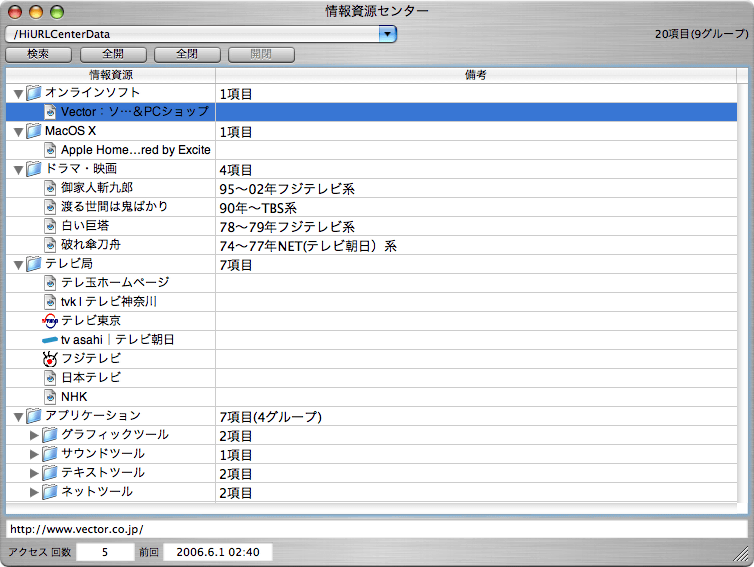Select the 'フジテレビ' row text
This screenshot has height=567, width=754.
pos(91,359)
